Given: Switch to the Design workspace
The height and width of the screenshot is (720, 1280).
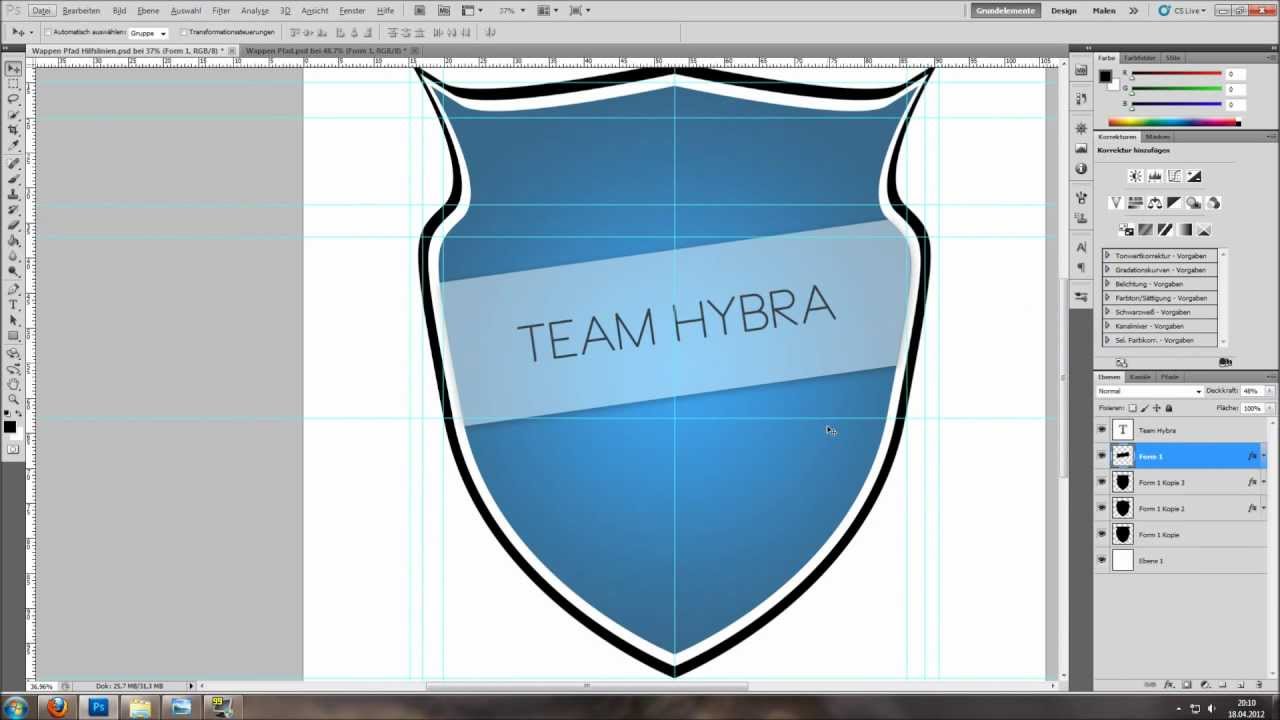Looking at the screenshot, I should (1063, 11).
